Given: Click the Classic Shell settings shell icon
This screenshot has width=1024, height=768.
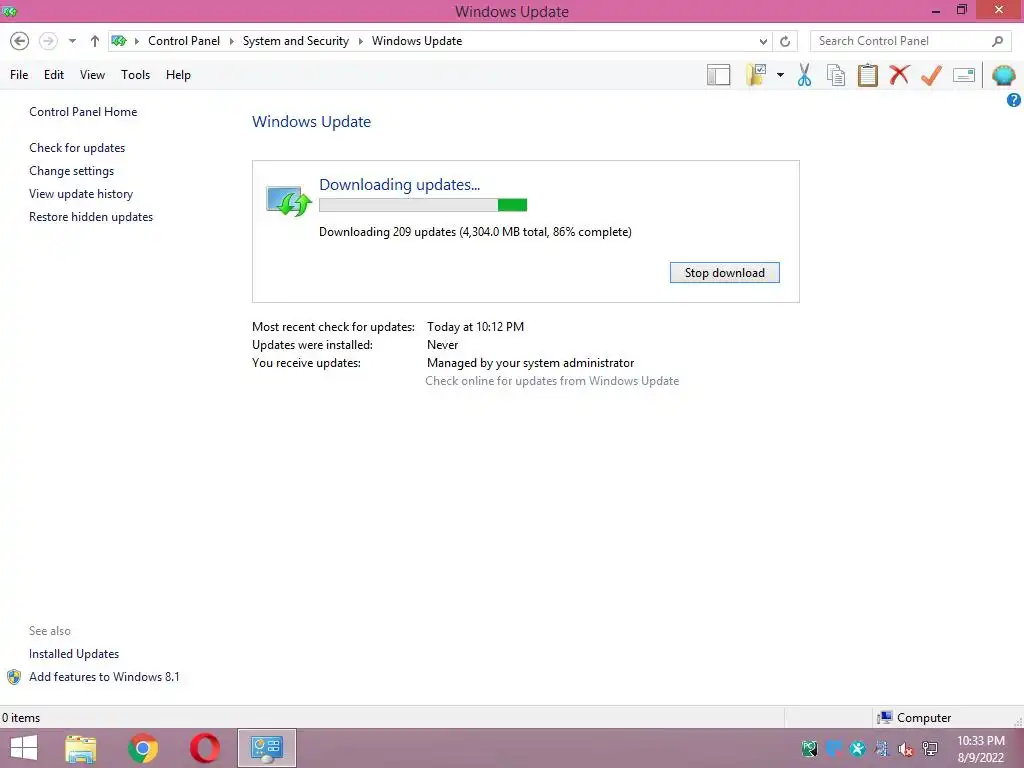Looking at the screenshot, I should click(x=1003, y=75).
